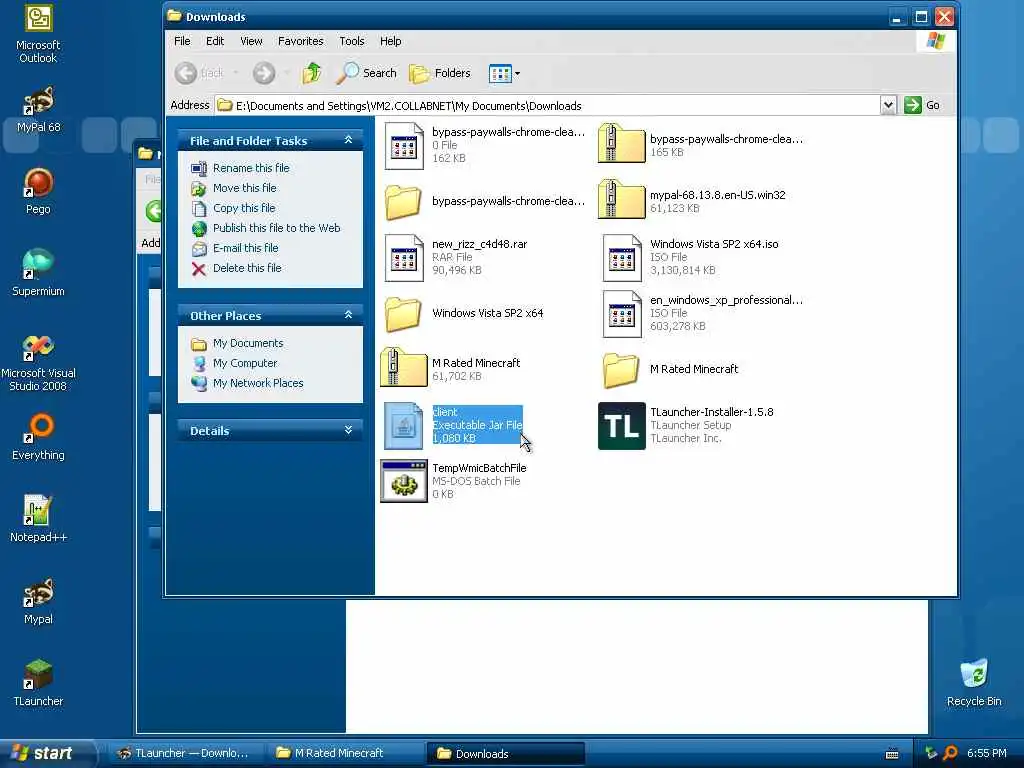The width and height of the screenshot is (1024, 768).
Task: Select the Windows Vista SP2 x64 folder icon
Action: pos(403,314)
